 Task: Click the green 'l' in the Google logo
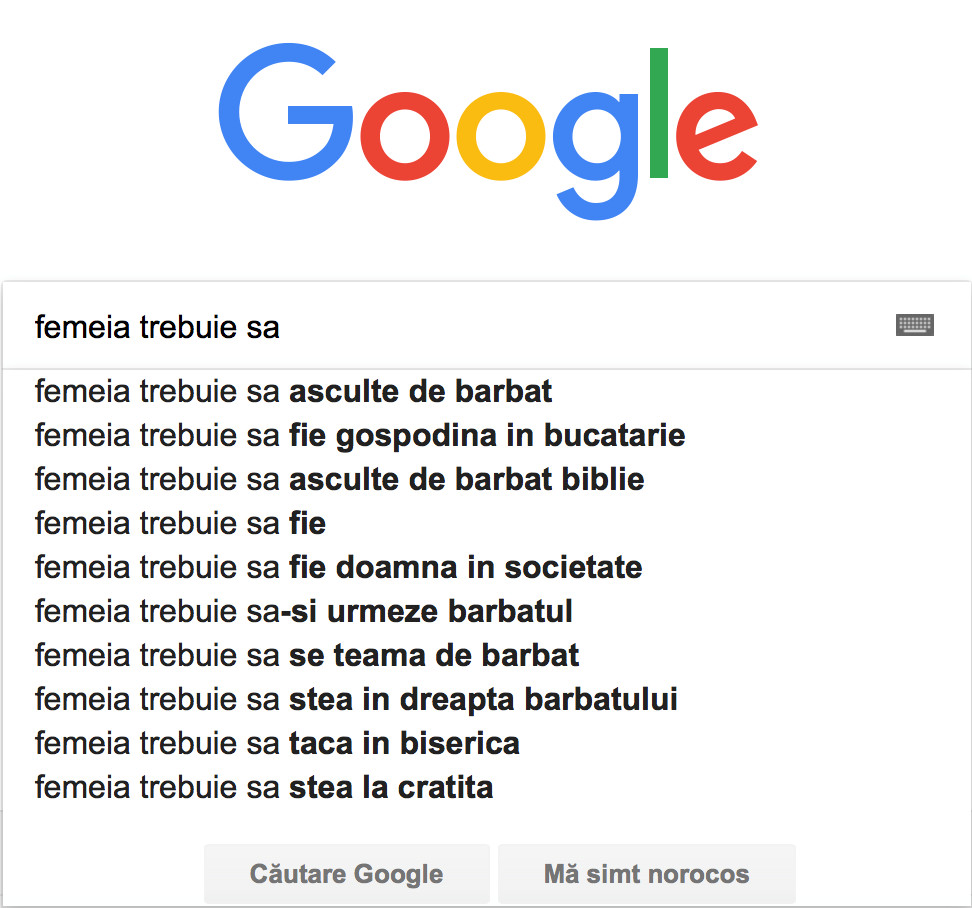click(659, 113)
